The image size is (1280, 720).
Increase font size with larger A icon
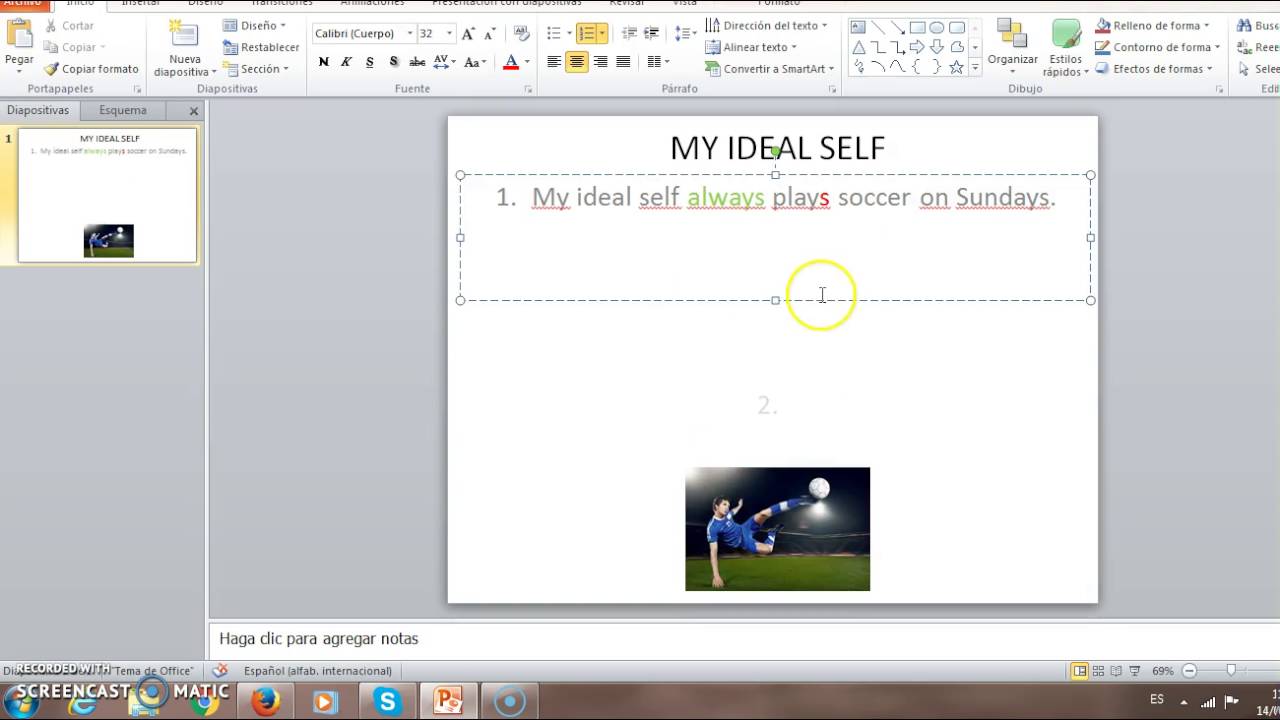(x=468, y=34)
